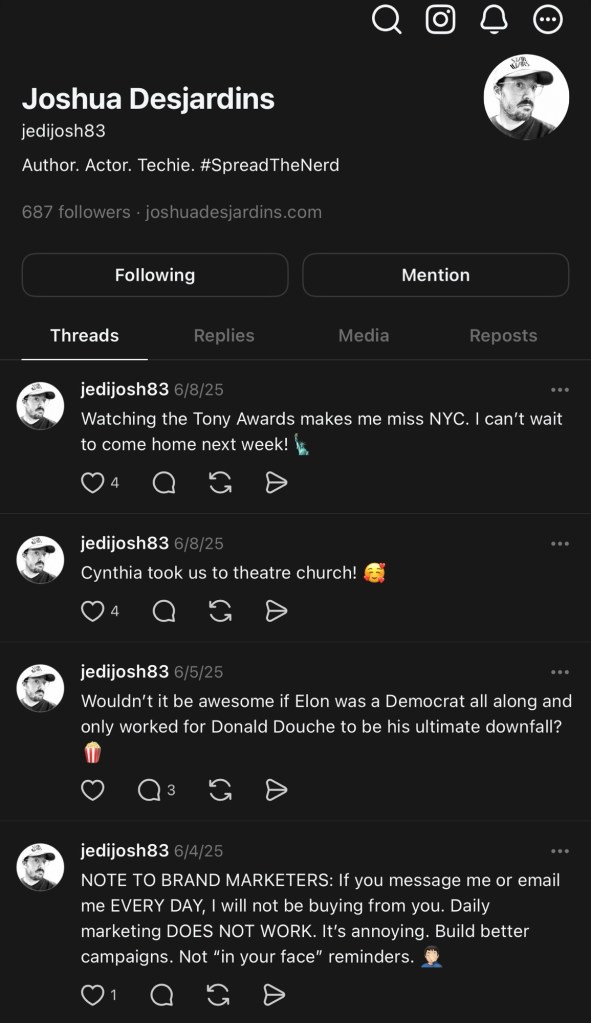
Task: Toggle the Following state for jedijosh83
Action: (x=154, y=274)
